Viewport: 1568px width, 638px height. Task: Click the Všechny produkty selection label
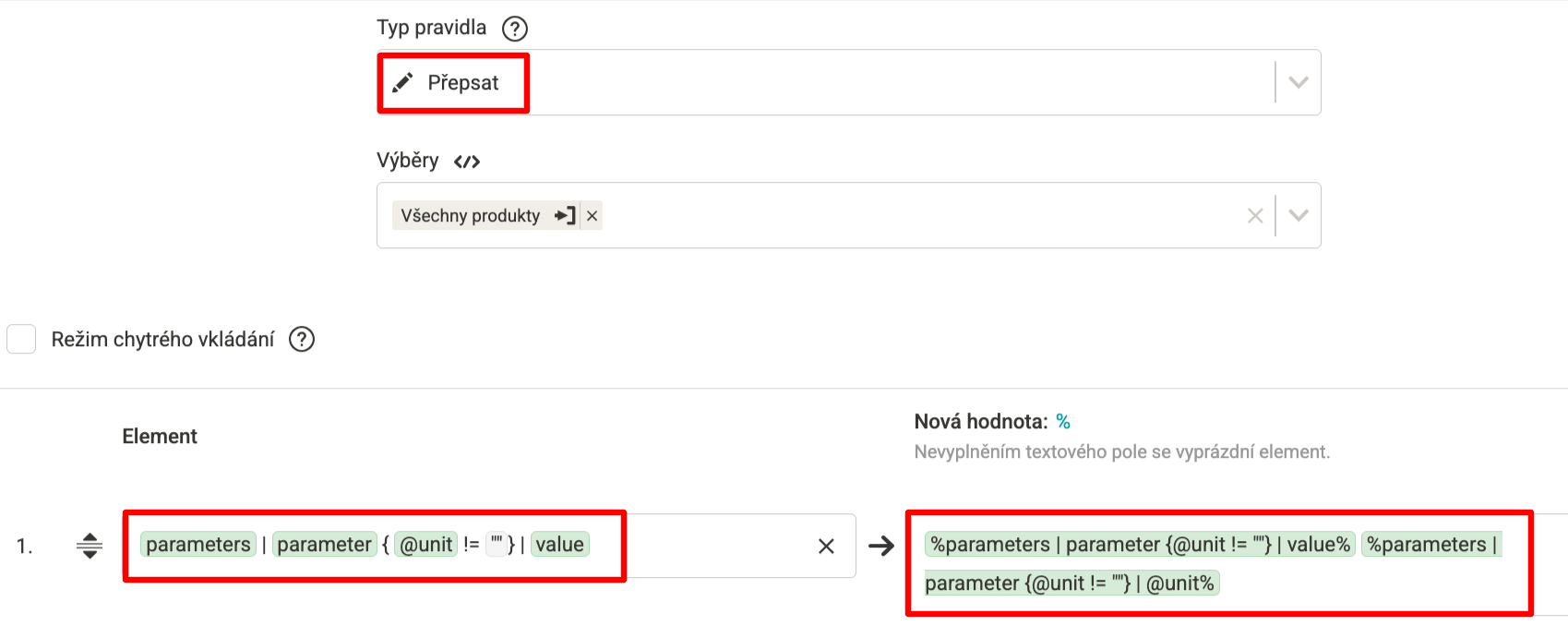point(471,215)
